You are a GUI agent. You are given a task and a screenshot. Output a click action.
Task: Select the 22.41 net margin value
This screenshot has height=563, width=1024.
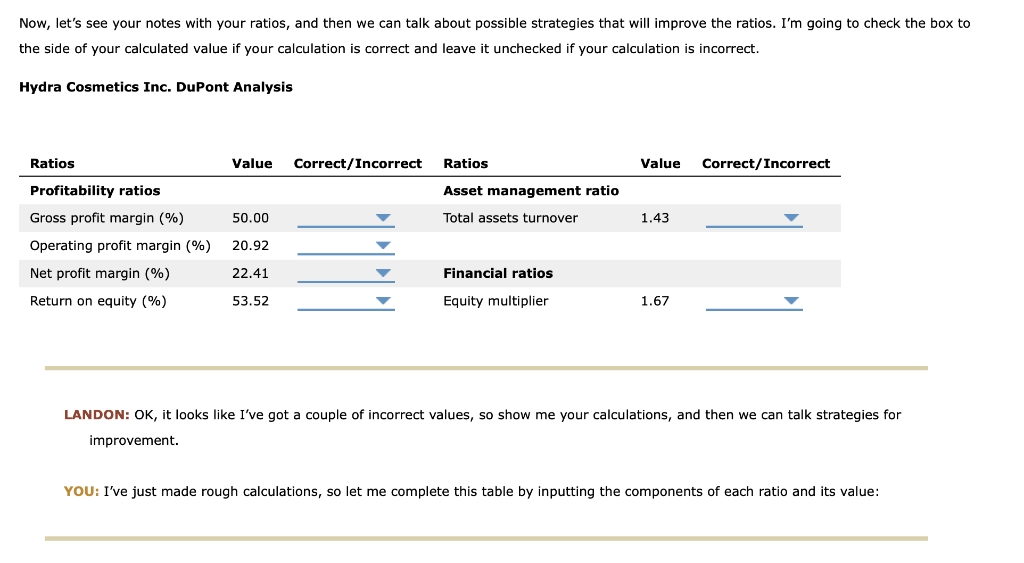pos(251,273)
